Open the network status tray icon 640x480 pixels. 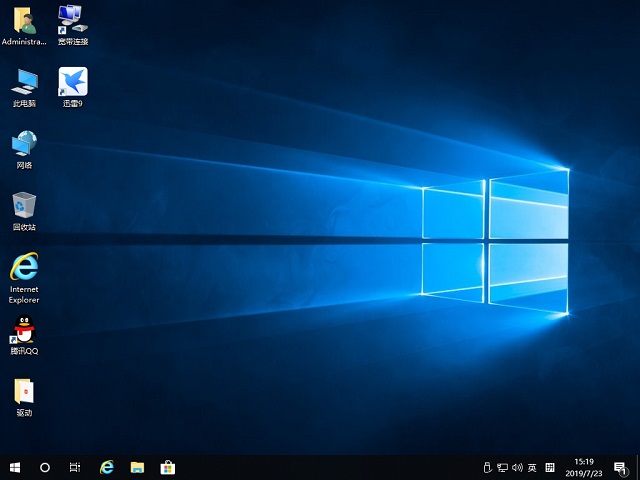click(x=502, y=467)
